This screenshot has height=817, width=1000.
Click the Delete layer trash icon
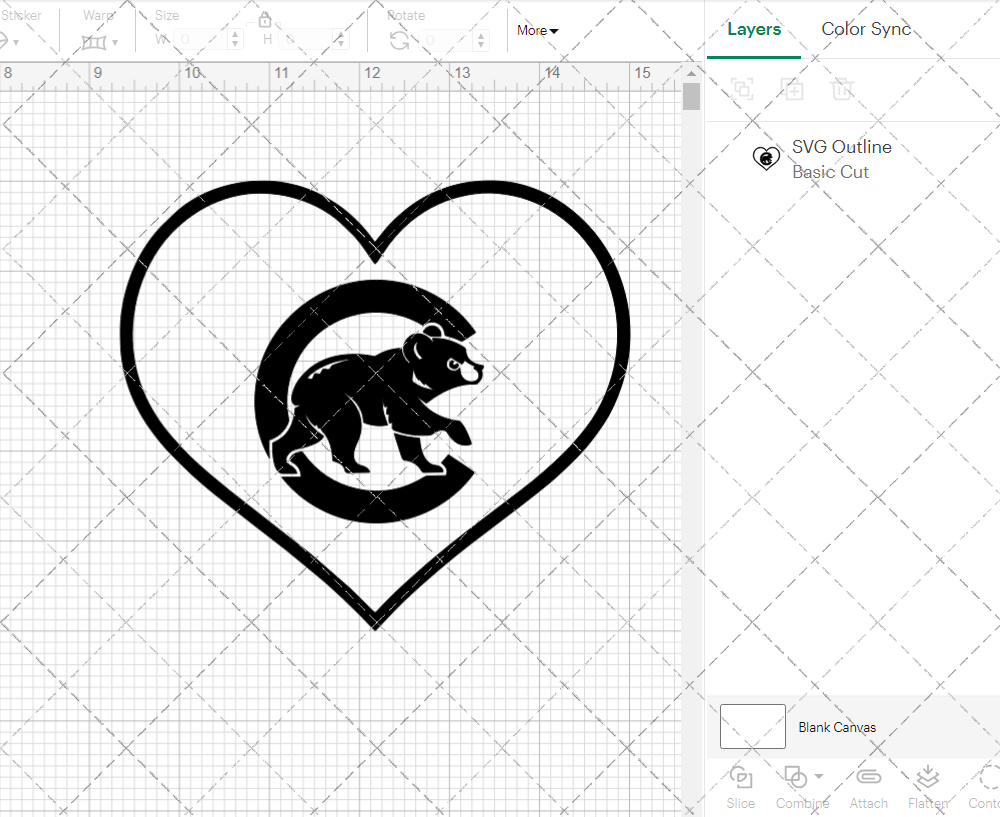(842, 89)
